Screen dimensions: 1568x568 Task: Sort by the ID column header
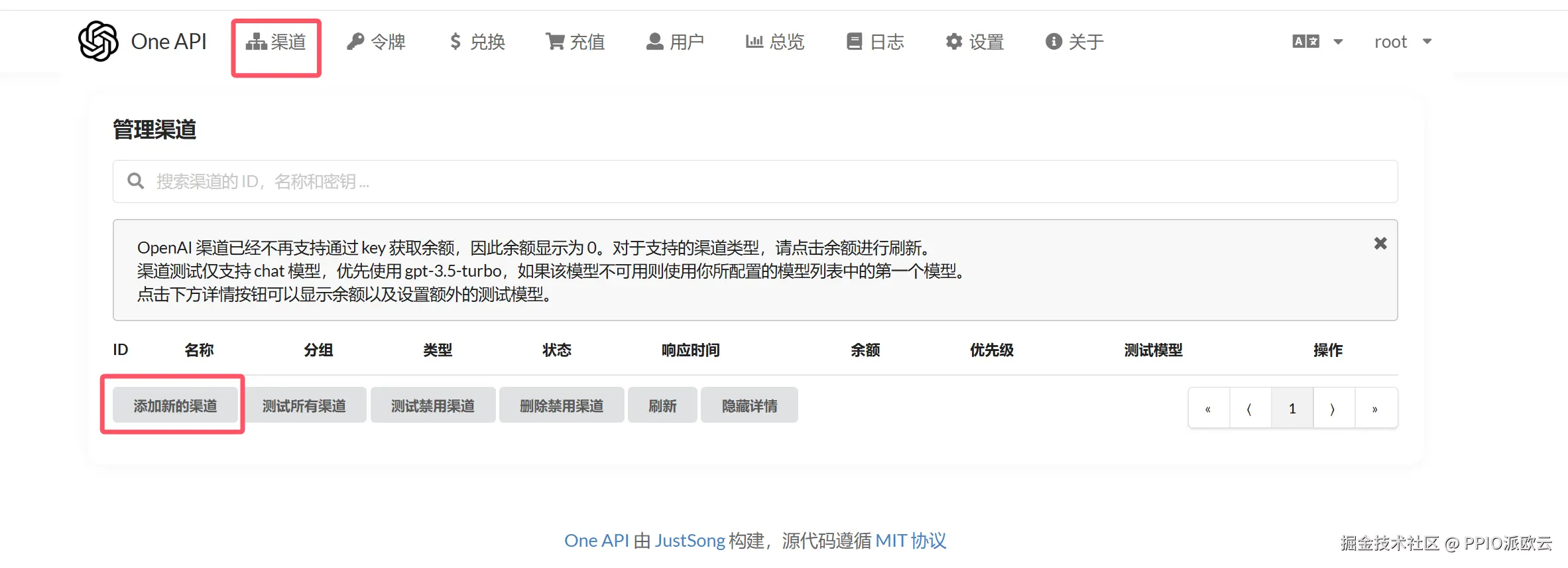pos(121,350)
